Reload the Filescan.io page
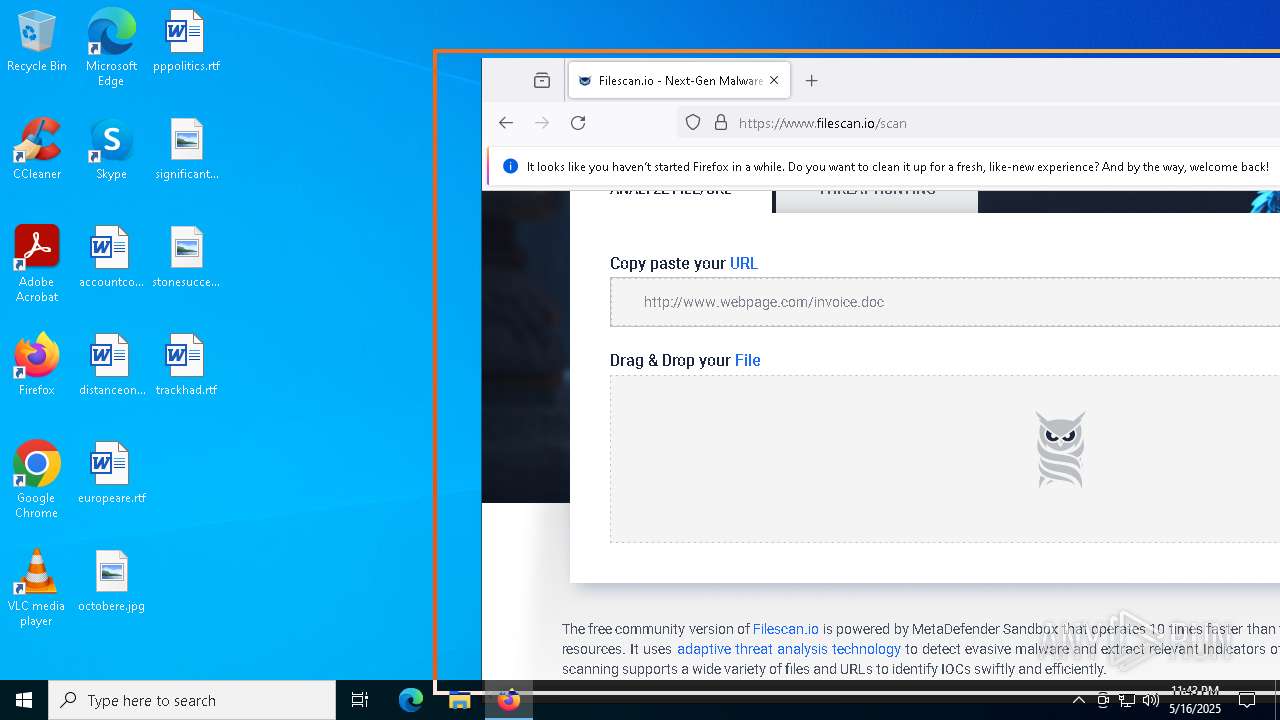Image resolution: width=1280 pixels, height=720 pixels. 578,123
